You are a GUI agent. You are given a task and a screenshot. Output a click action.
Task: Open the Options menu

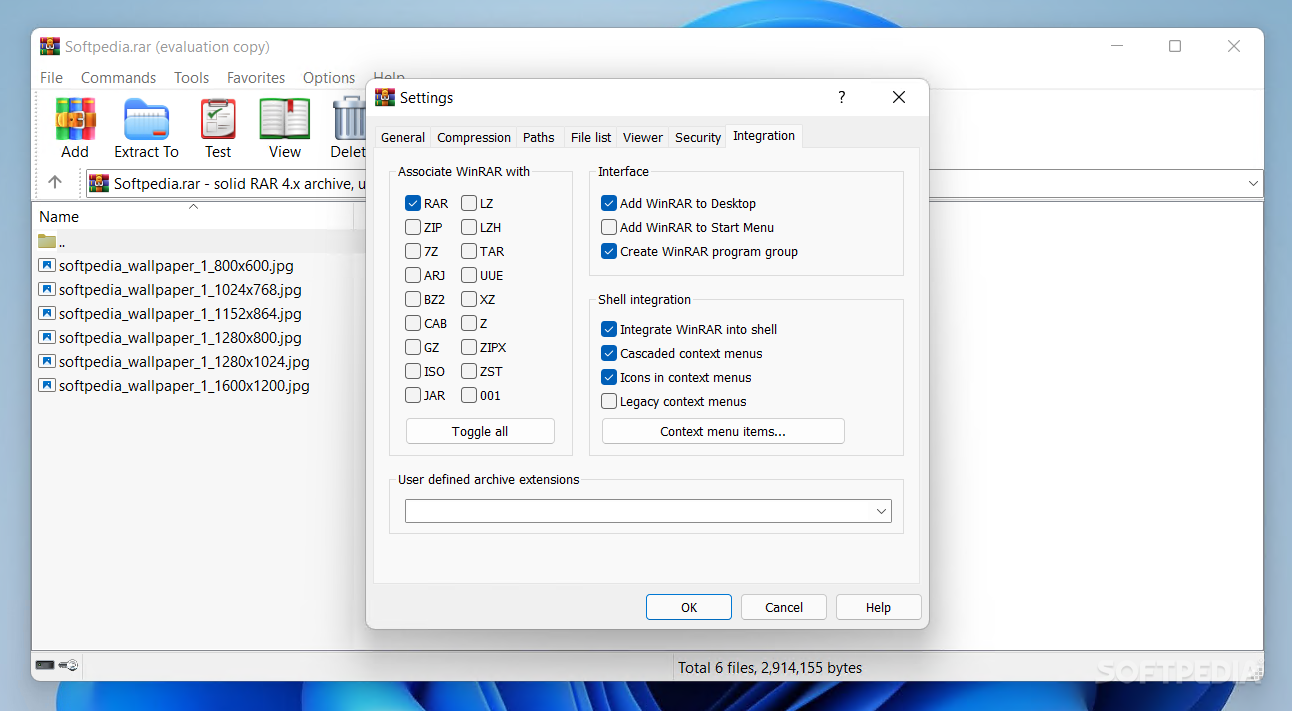tap(329, 77)
